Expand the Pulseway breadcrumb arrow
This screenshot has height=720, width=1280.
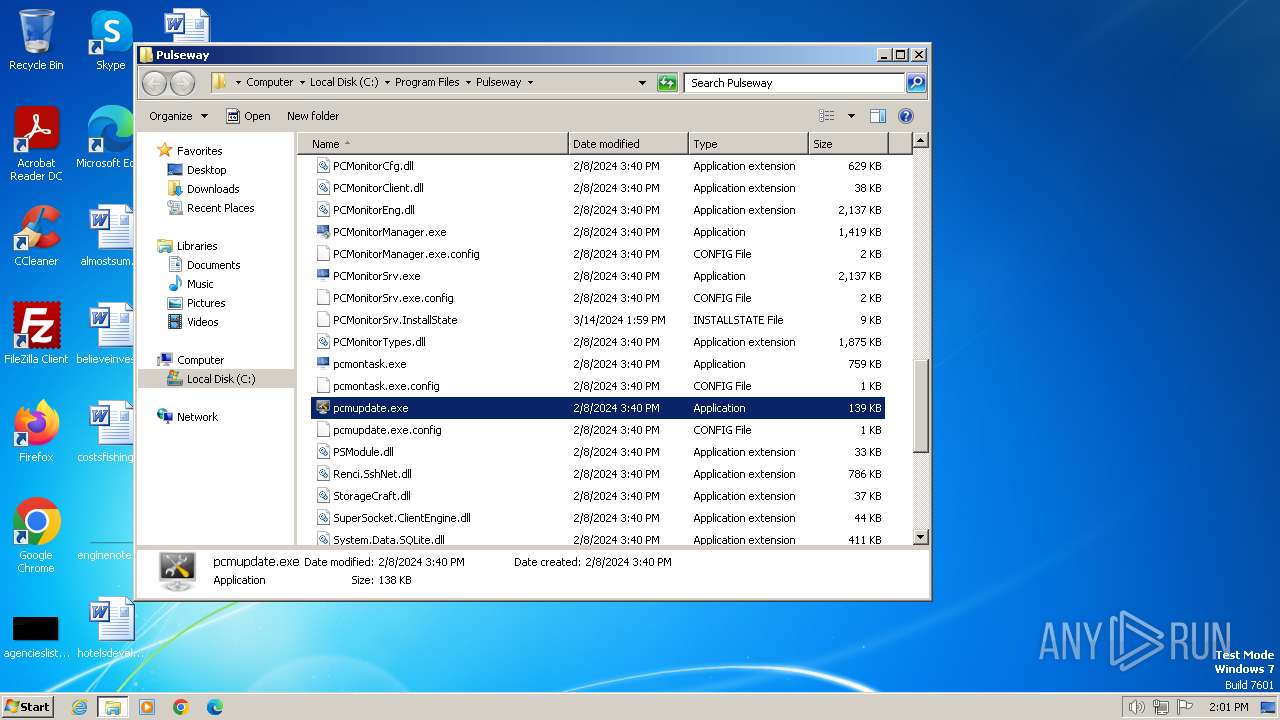point(530,83)
